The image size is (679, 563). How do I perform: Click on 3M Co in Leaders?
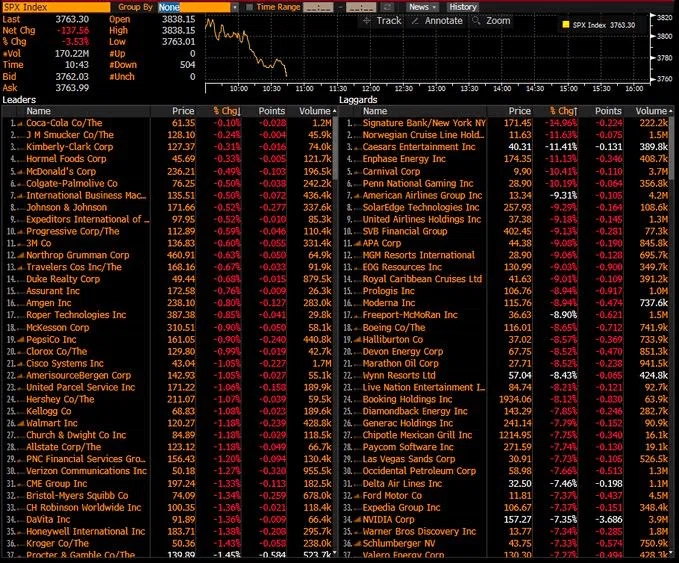(x=39, y=243)
